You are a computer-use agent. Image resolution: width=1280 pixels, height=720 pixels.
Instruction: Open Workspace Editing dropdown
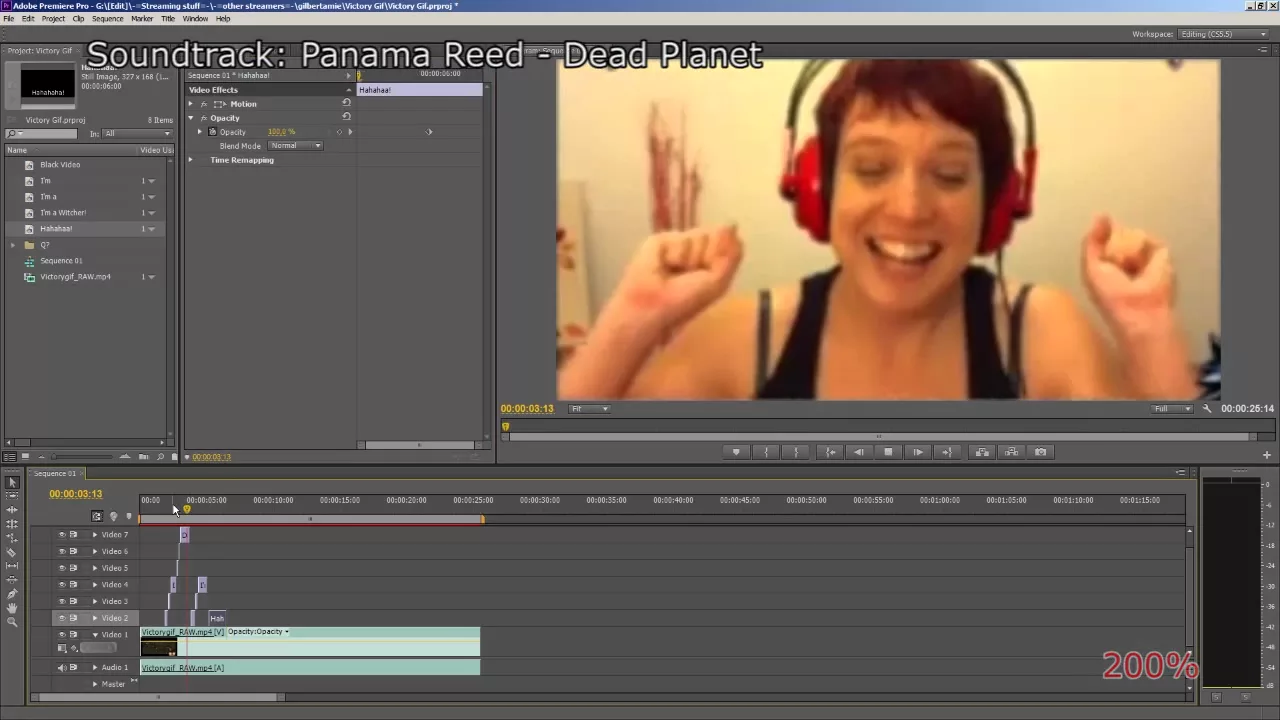point(1224,34)
